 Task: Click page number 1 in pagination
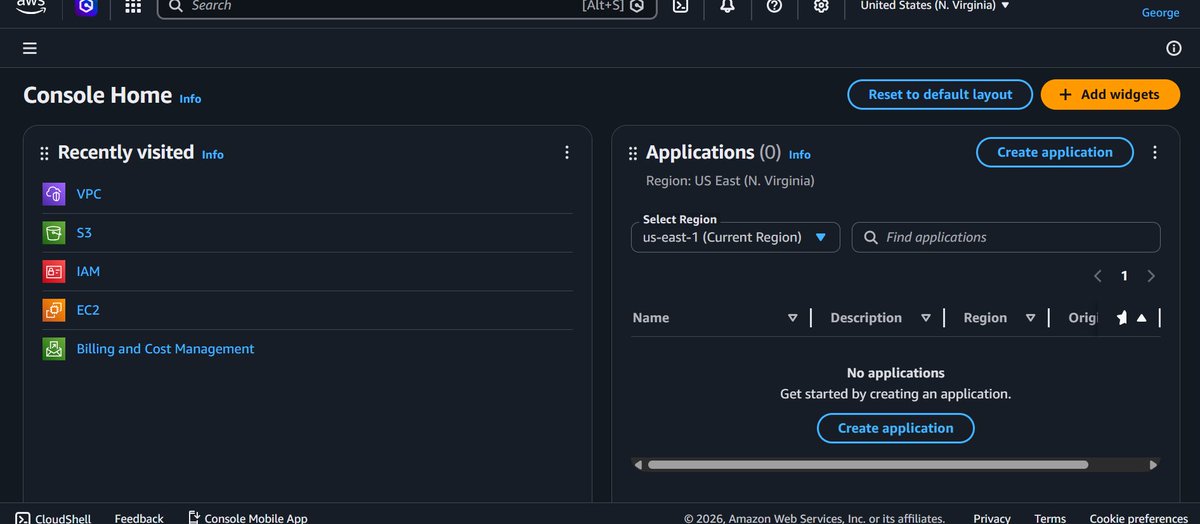[x=1124, y=276]
